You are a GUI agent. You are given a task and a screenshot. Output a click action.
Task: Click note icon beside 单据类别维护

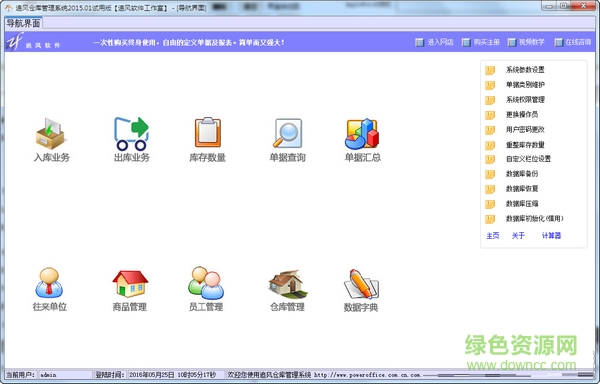click(490, 85)
